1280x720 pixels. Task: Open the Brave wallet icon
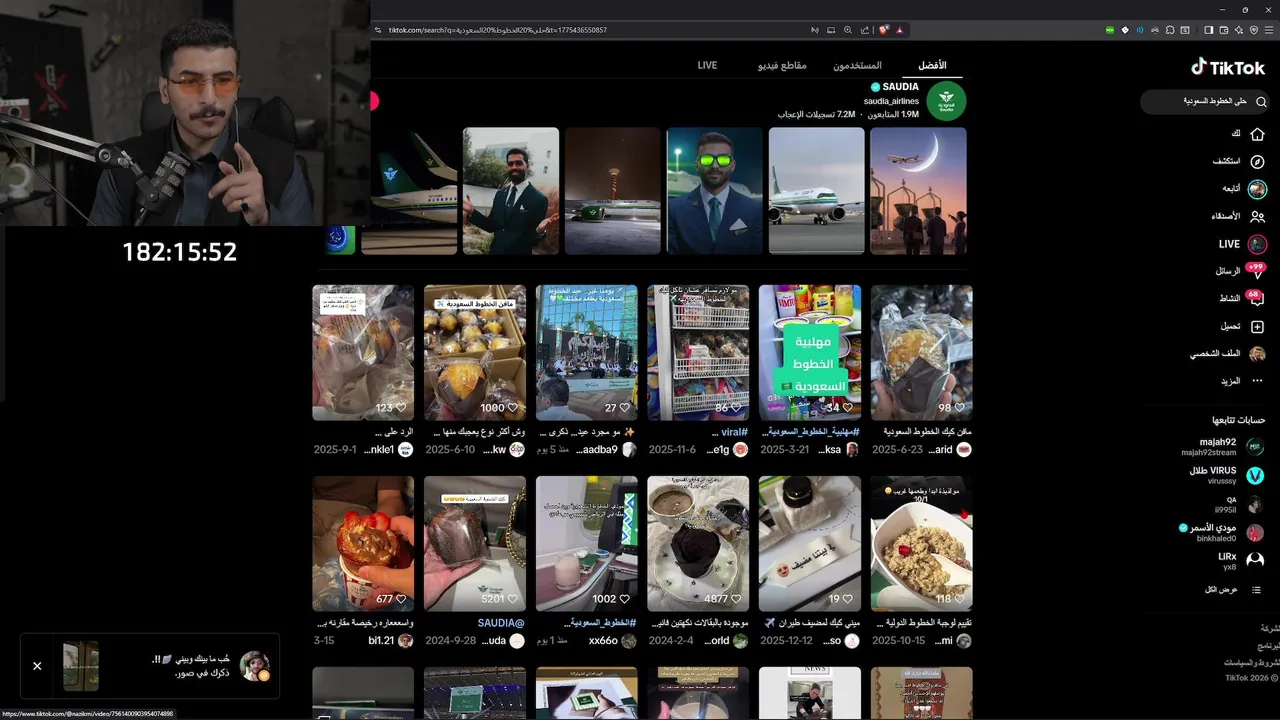[x=1223, y=30]
